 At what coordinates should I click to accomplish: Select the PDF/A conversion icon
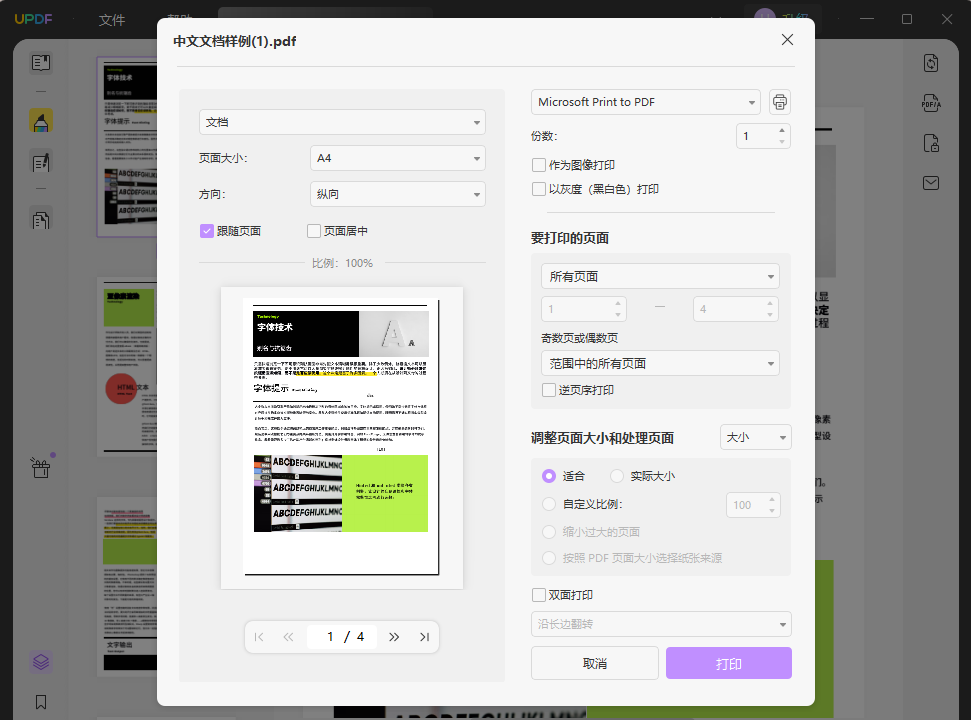pyautogui.click(x=930, y=102)
